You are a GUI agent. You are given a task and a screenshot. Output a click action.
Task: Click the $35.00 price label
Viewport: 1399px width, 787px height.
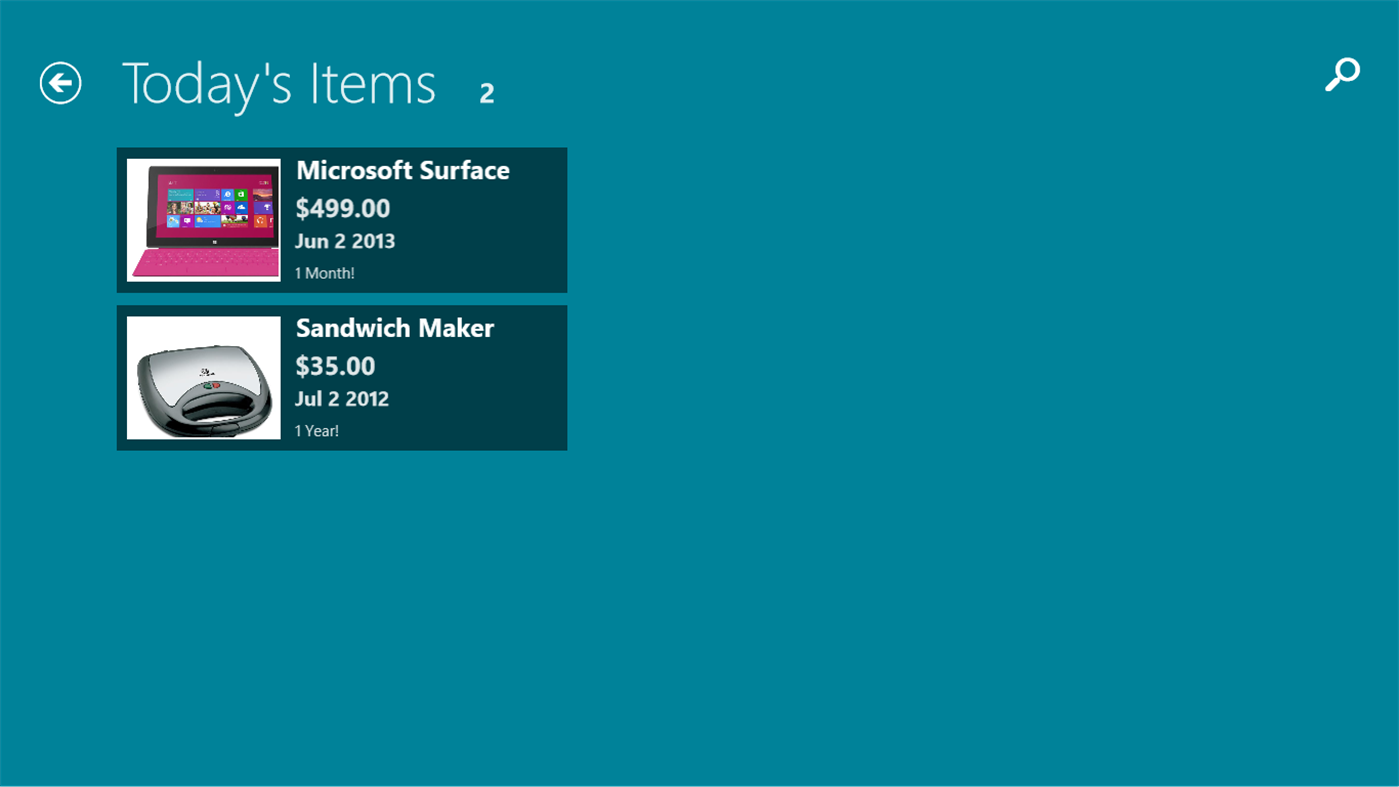[x=335, y=366]
